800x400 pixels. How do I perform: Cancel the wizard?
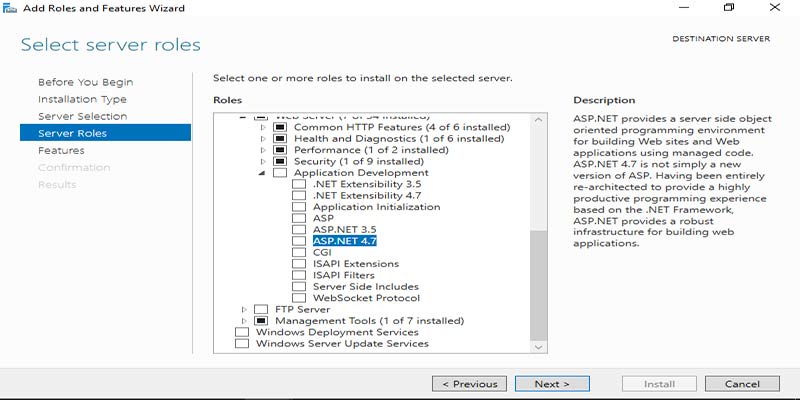(742, 384)
